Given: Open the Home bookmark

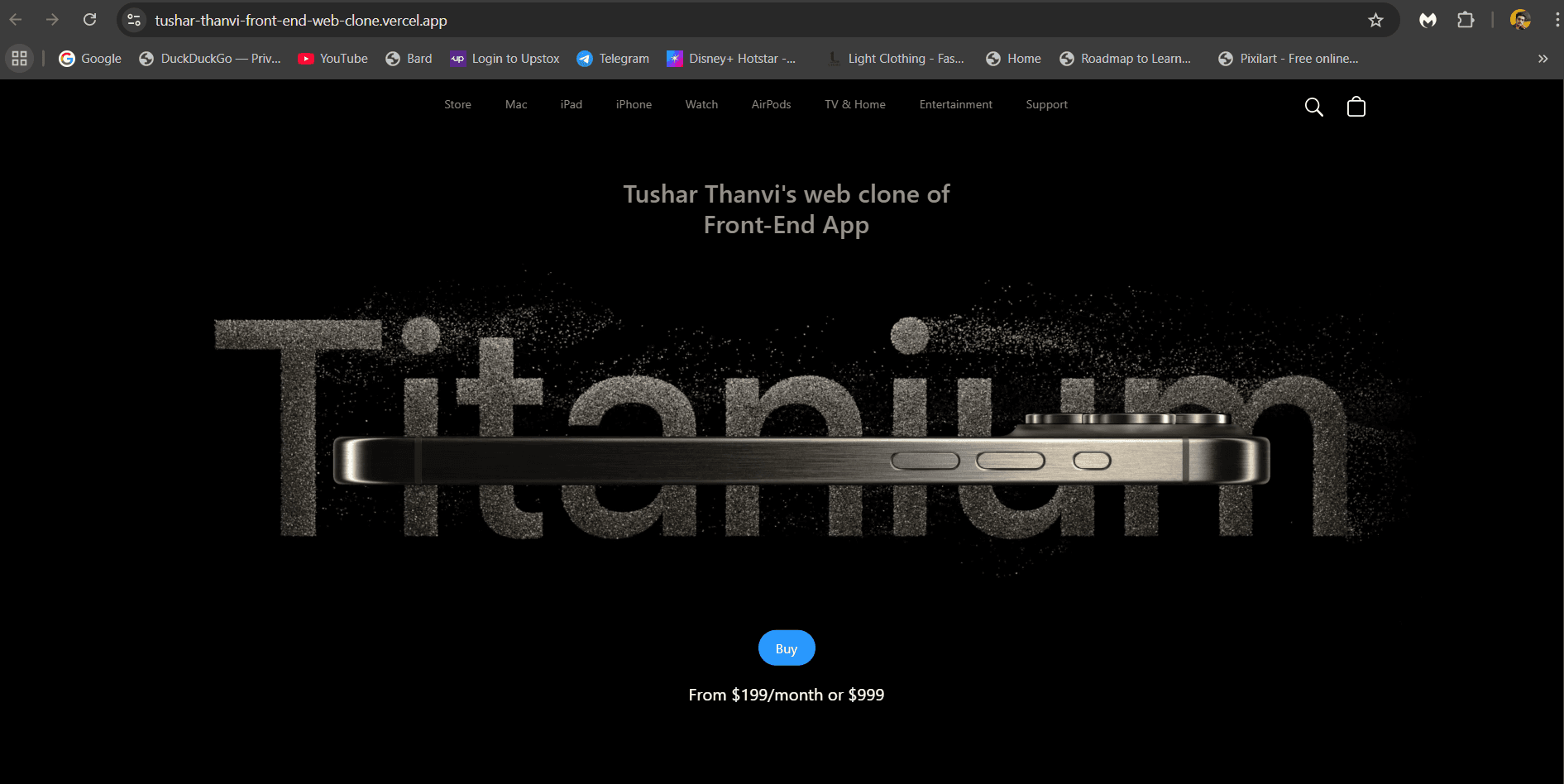Looking at the screenshot, I should (1013, 59).
